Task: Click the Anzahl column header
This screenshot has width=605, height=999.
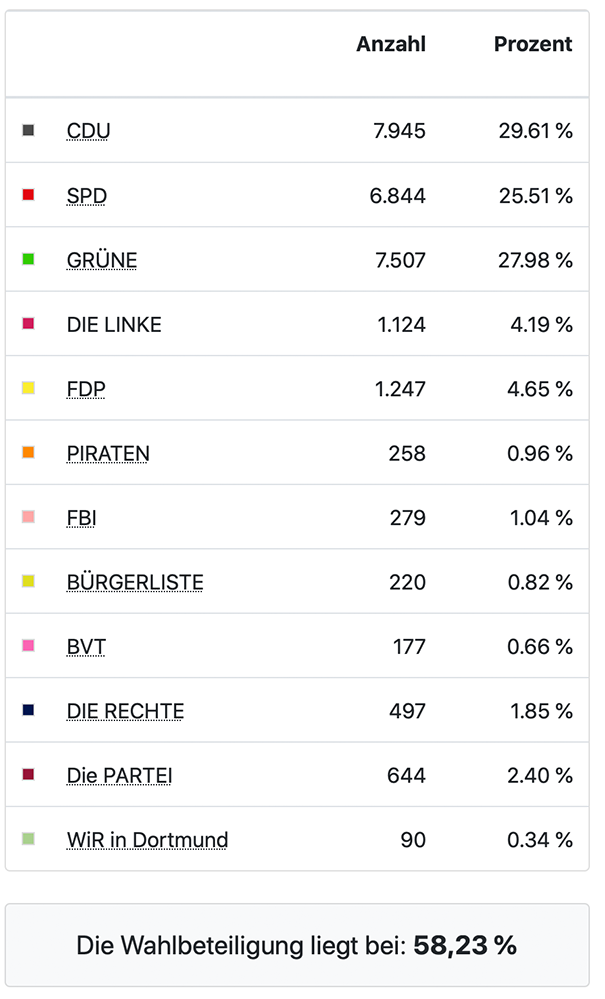Action: (391, 44)
